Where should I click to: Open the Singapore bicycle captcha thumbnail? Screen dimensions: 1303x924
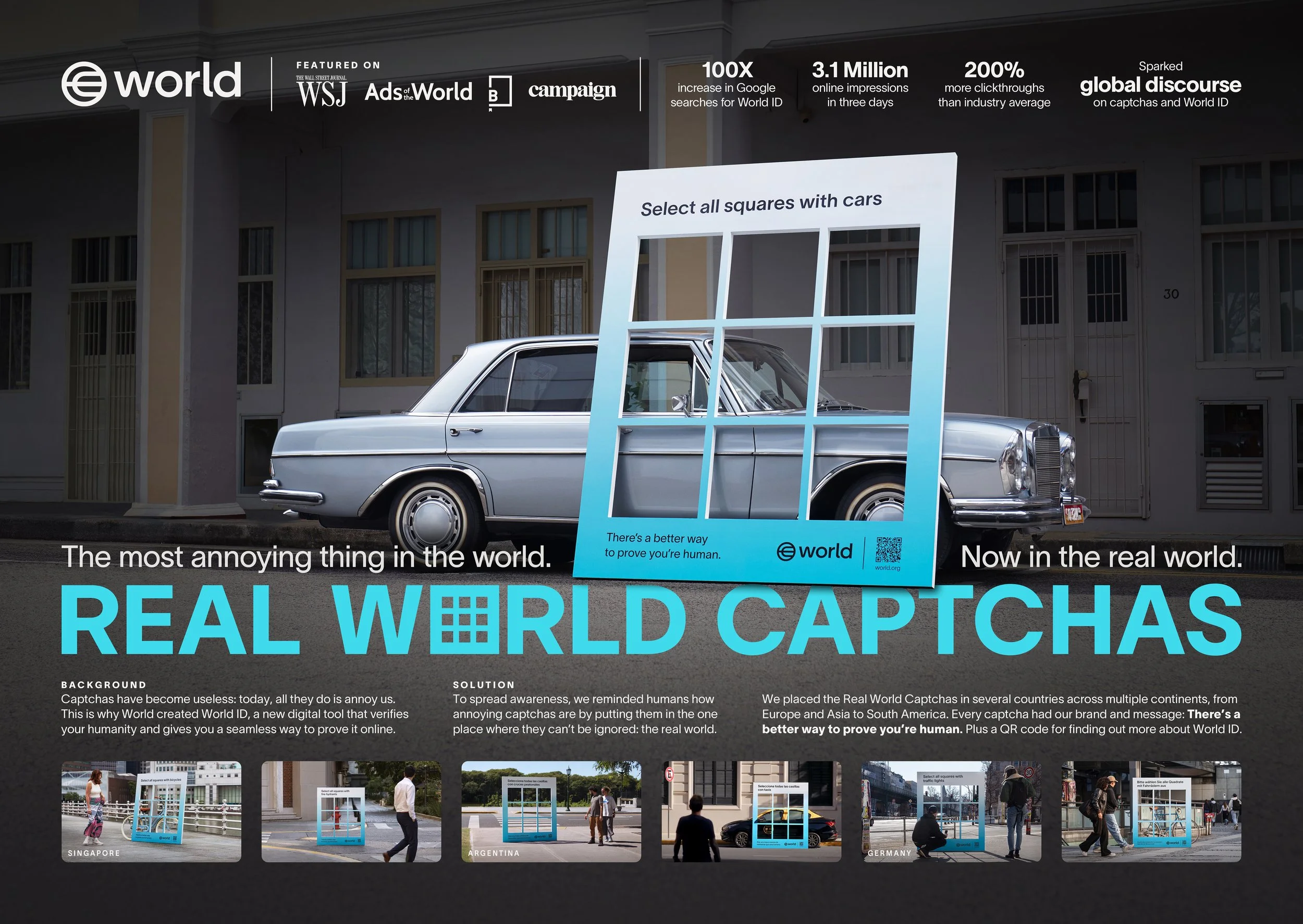(x=151, y=811)
